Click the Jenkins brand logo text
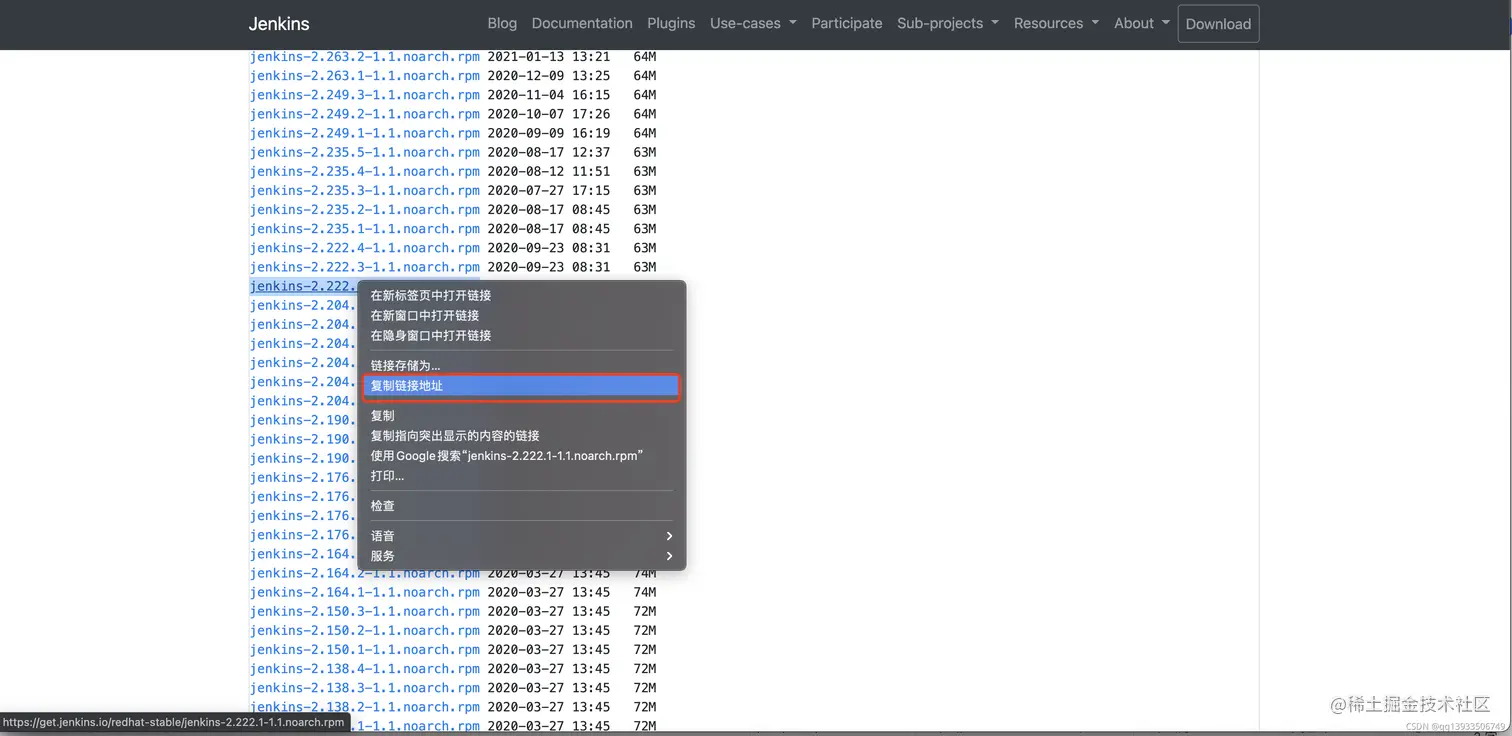Image resolution: width=1512 pixels, height=736 pixels. (x=279, y=24)
